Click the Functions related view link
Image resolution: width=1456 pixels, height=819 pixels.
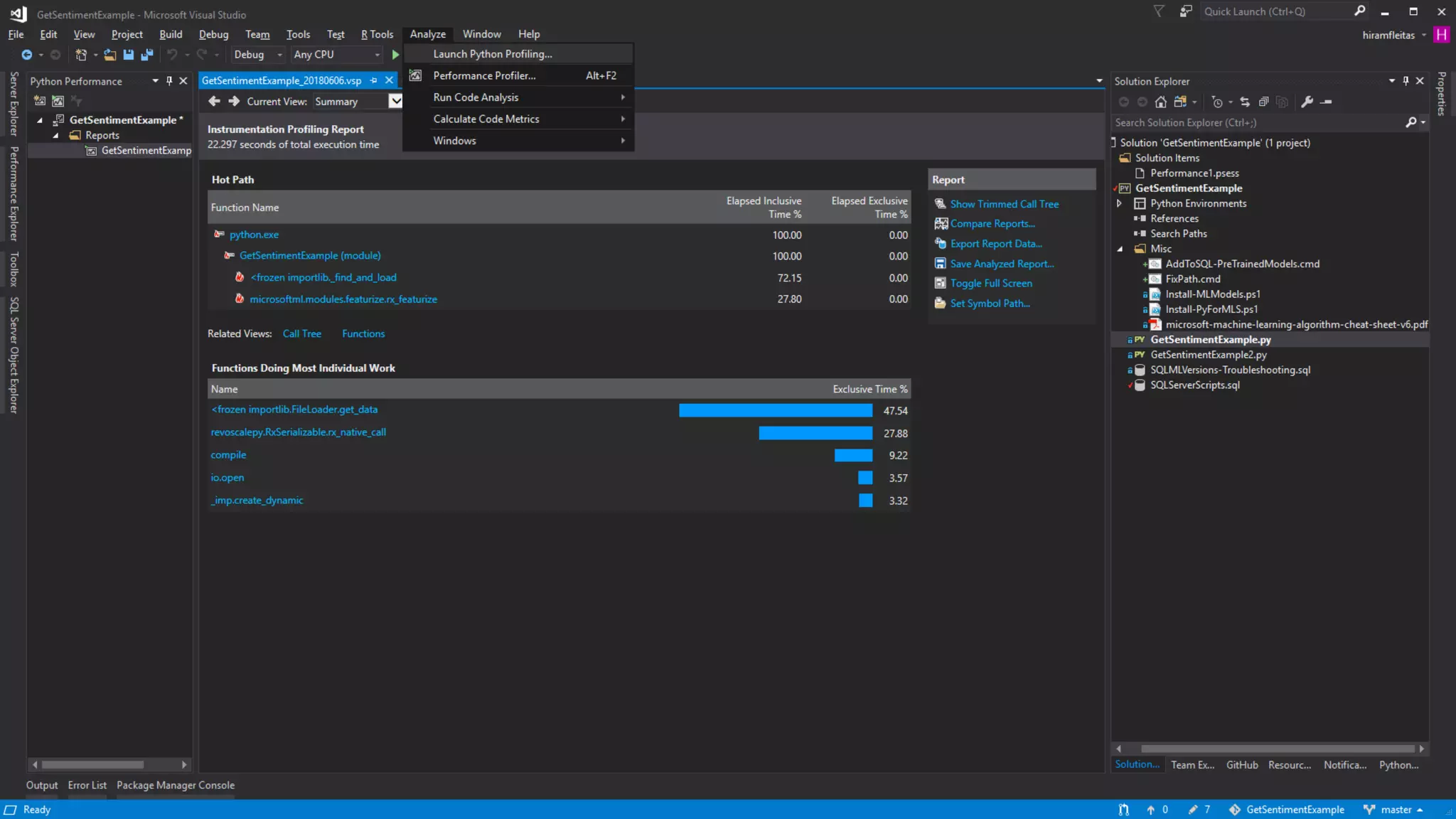coord(363,333)
